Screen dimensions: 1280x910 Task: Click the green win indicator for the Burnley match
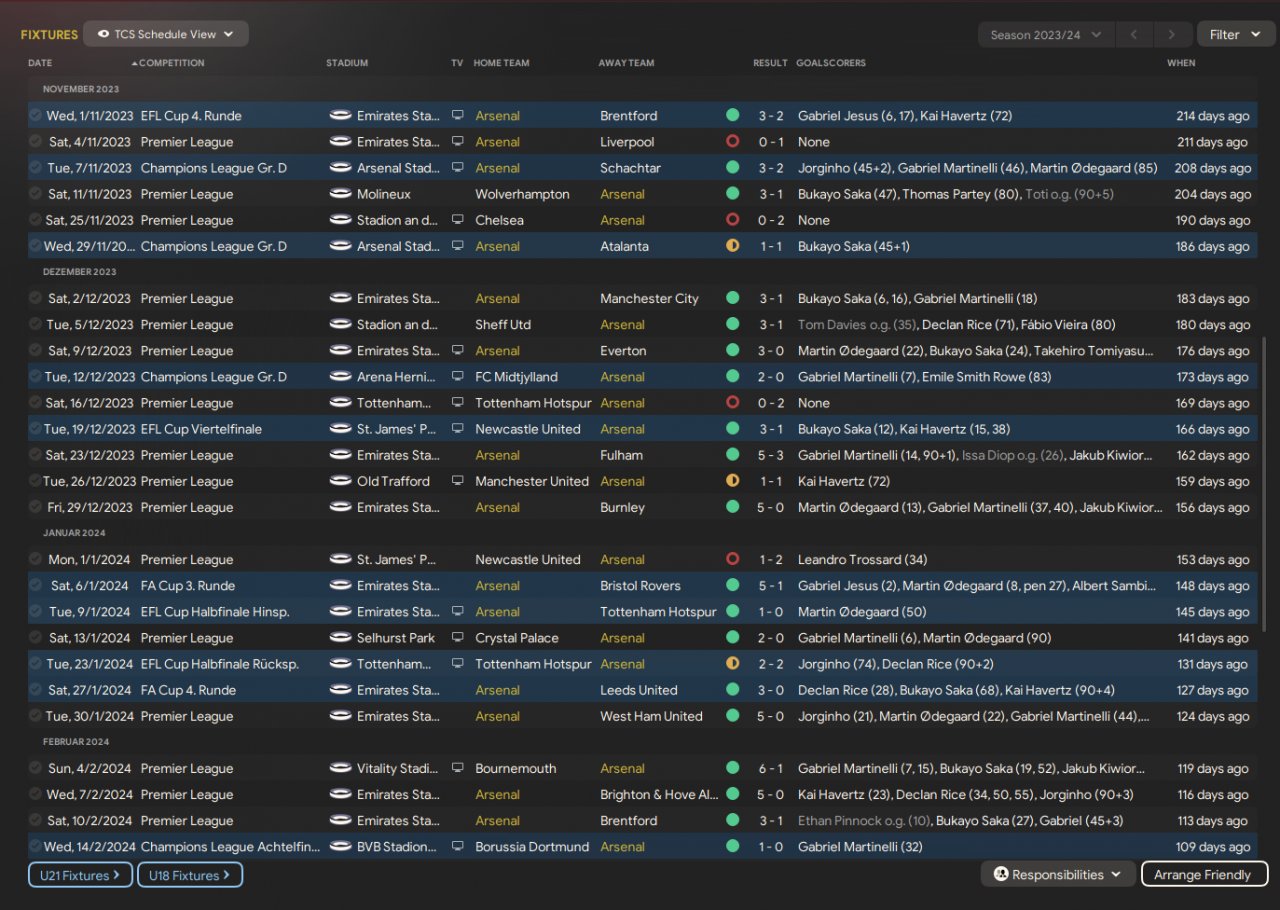[x=733, y=507]
